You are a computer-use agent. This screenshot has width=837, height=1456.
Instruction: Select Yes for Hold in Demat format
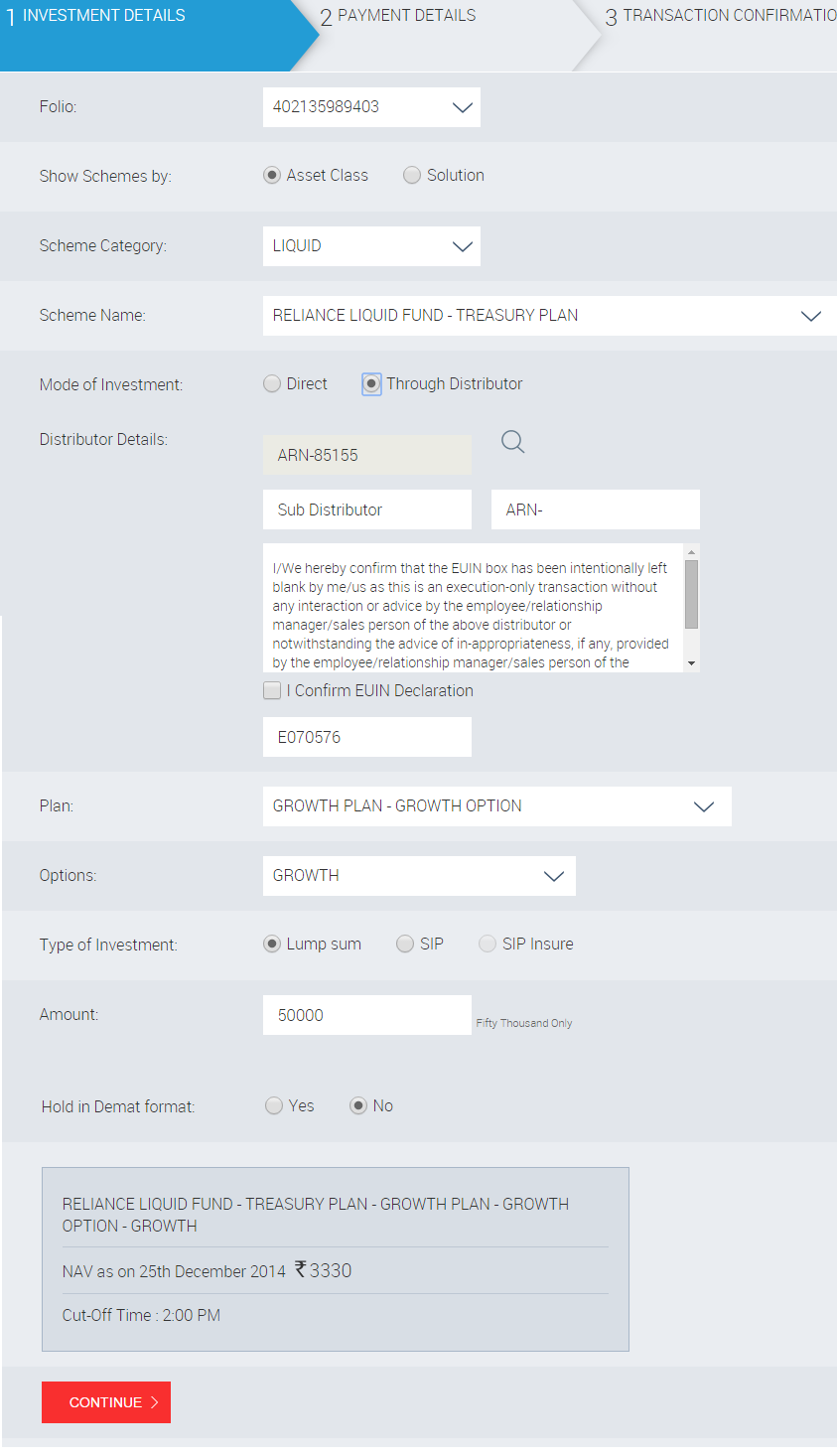[x=274, y=1105]
